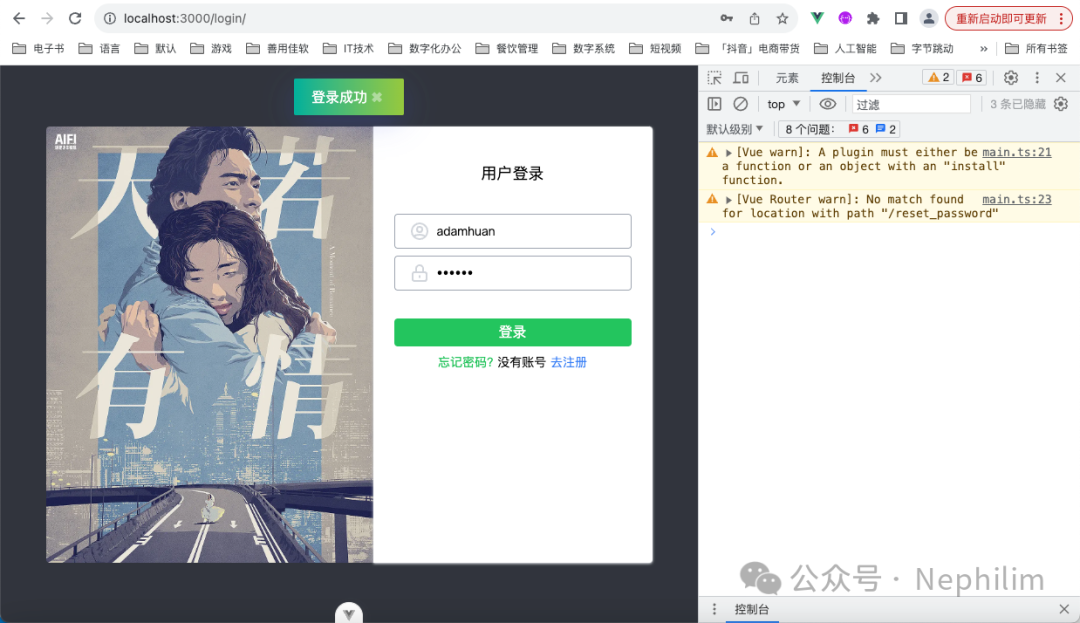Show more hidden bookmarks chevron
This screenshot has height=623, width=1080.
coord(984,48)
